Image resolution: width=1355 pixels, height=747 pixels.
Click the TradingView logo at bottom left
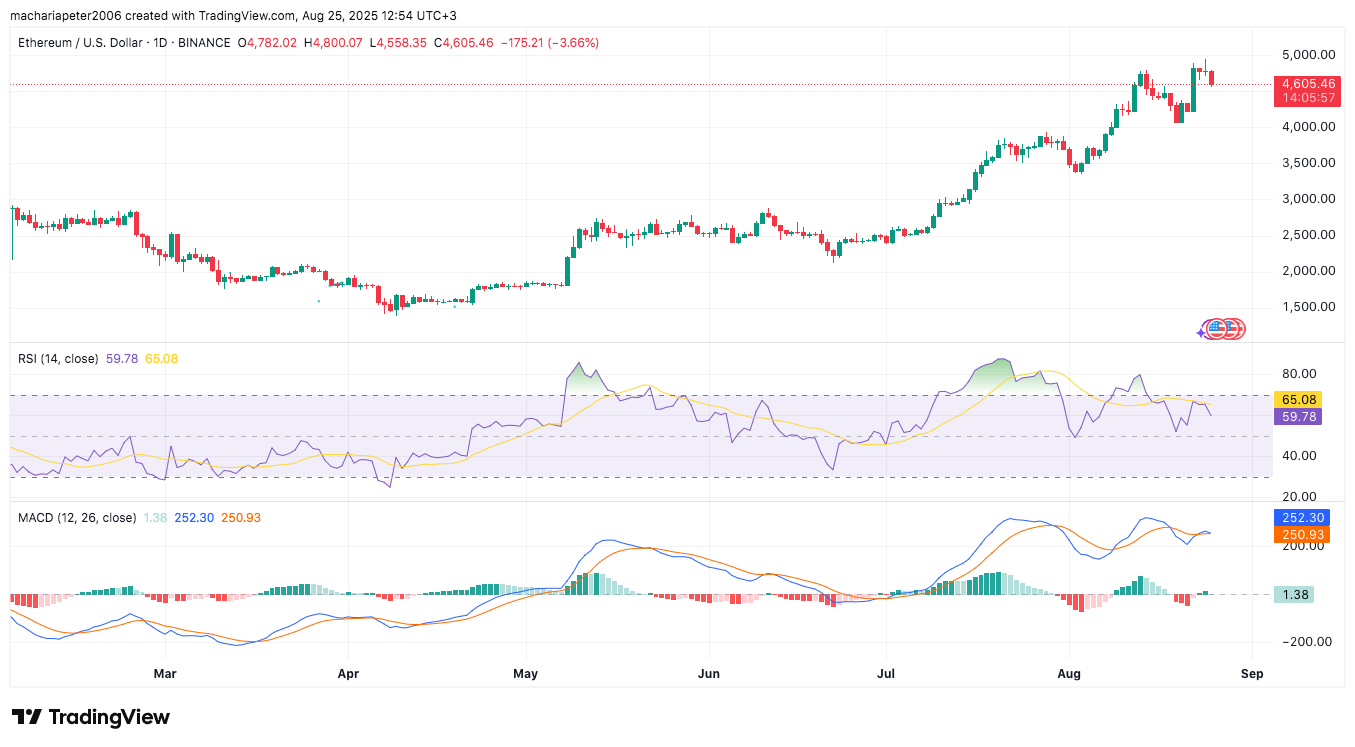pyautogui.click(x=91, y=717)
